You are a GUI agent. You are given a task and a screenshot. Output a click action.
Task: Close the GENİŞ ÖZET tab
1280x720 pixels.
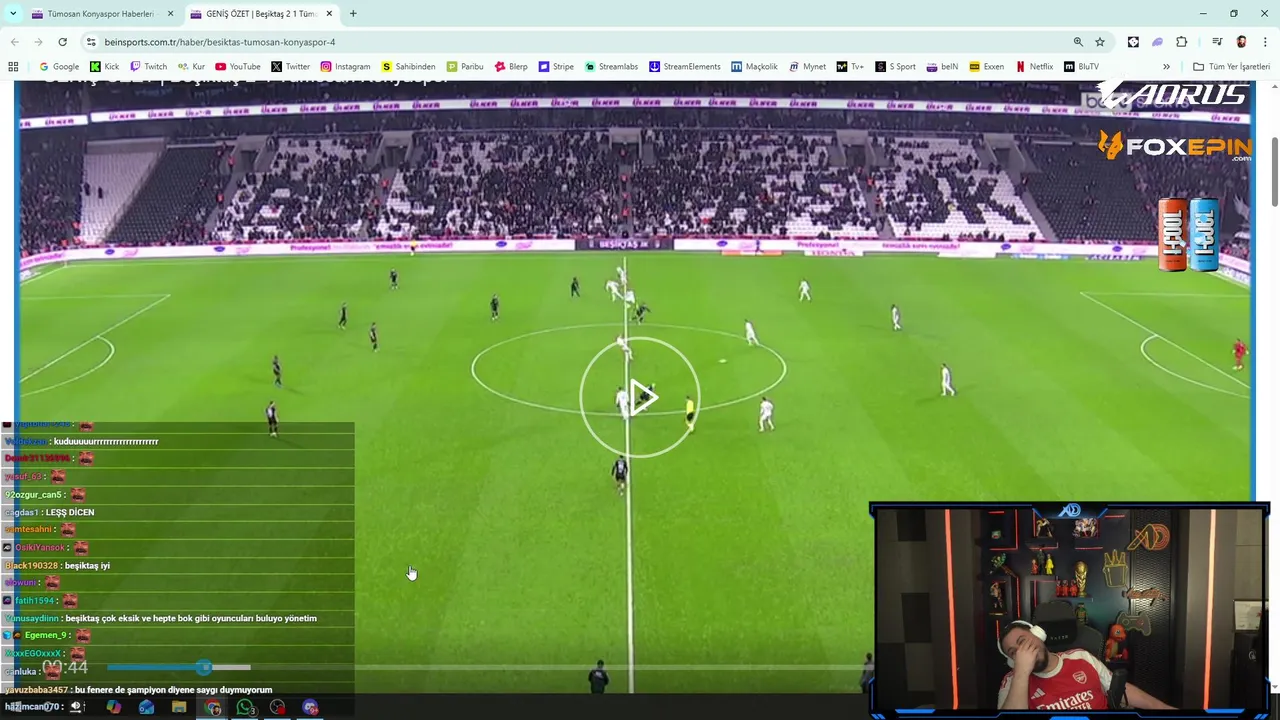pyautogui.click(x=329, y=14)
